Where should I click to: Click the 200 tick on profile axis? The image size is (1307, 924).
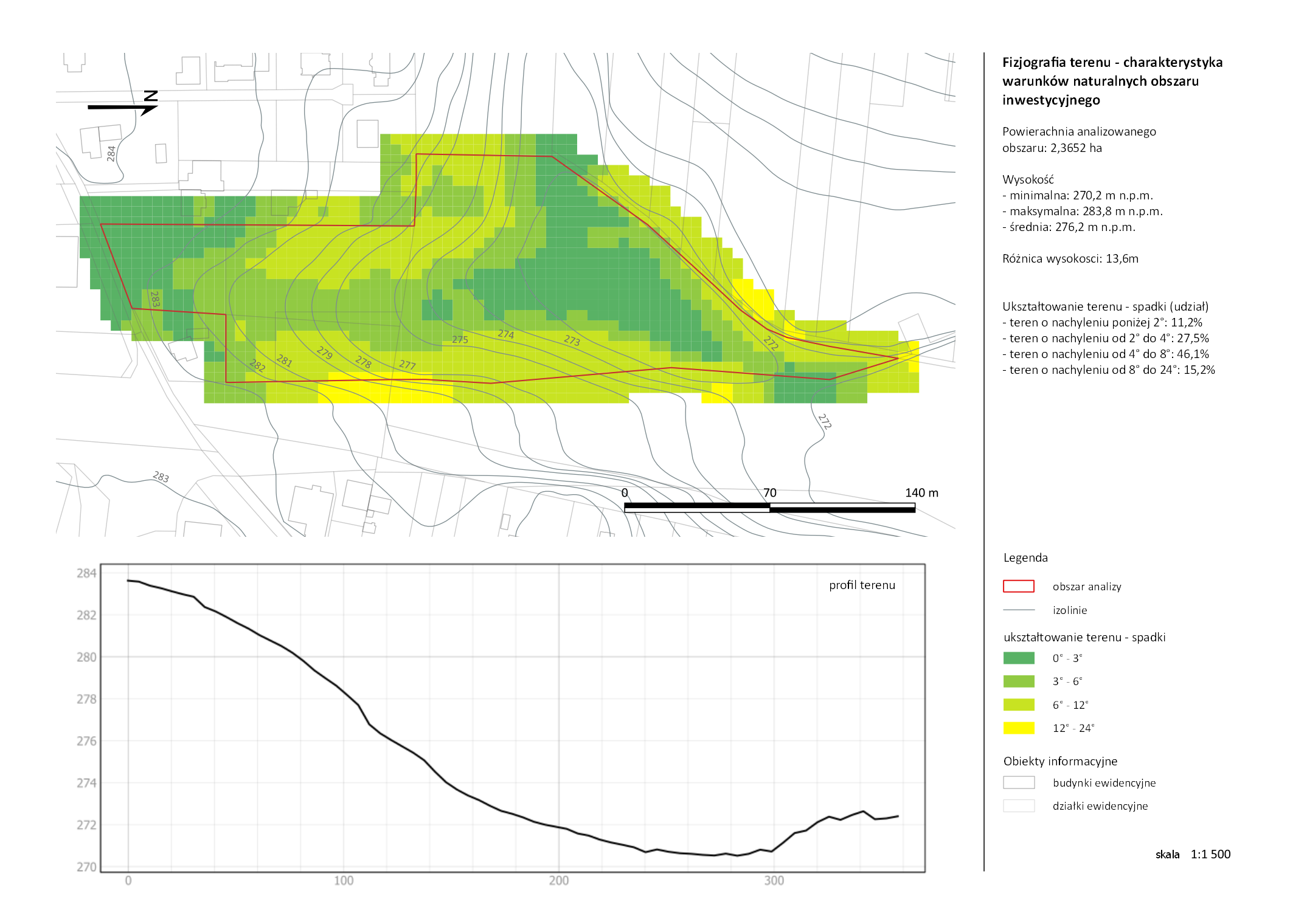558,880
